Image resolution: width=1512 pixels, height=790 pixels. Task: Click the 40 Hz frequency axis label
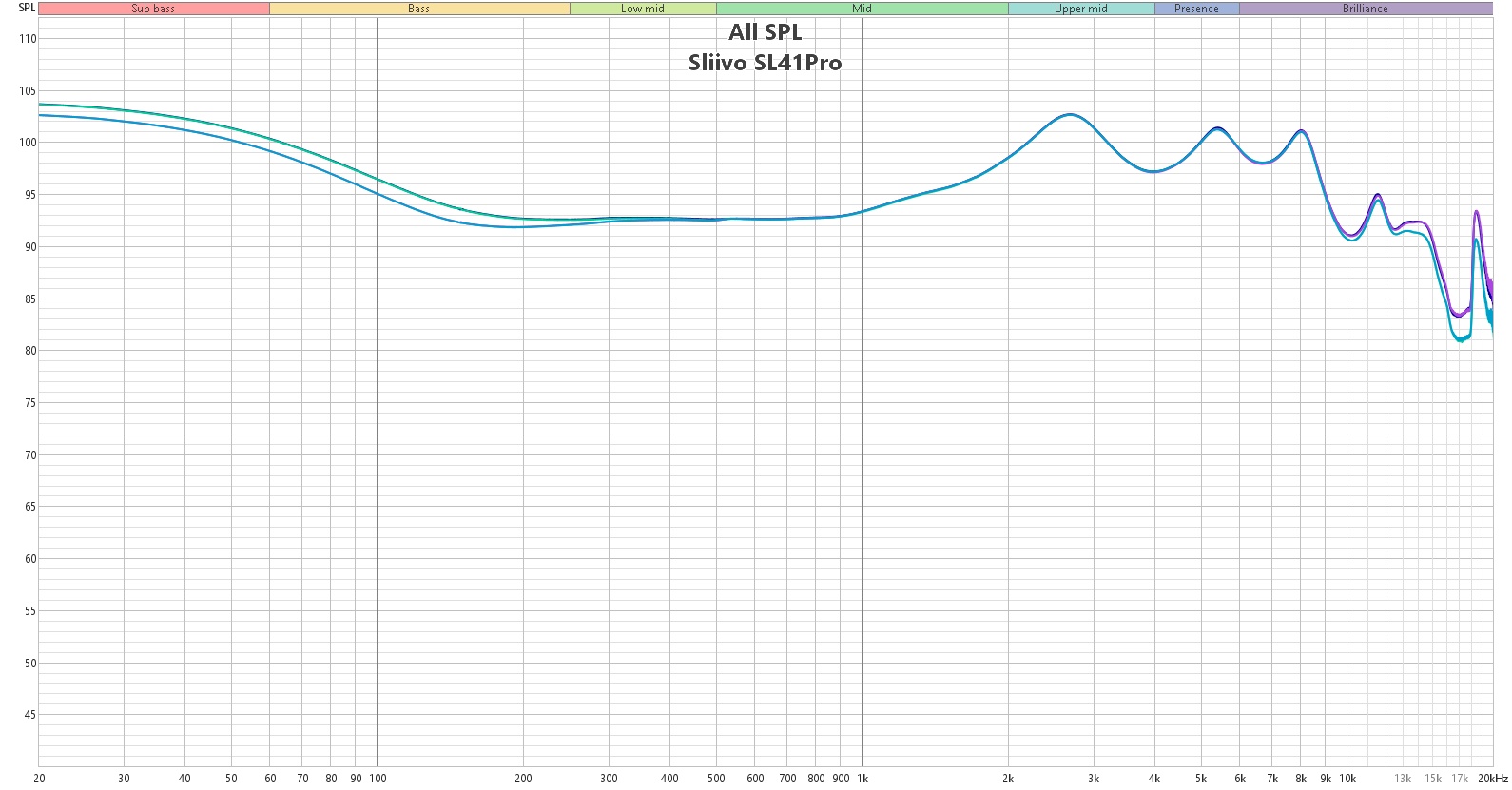pos(184,779)
